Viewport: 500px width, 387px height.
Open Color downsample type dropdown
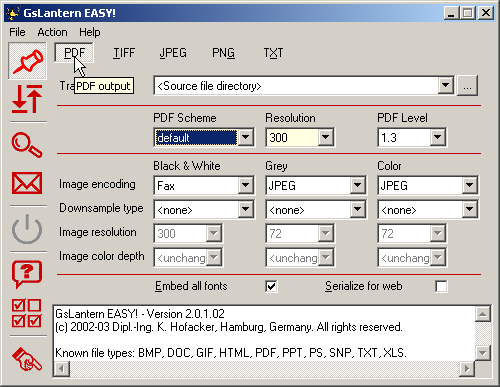tap(470, 209)
